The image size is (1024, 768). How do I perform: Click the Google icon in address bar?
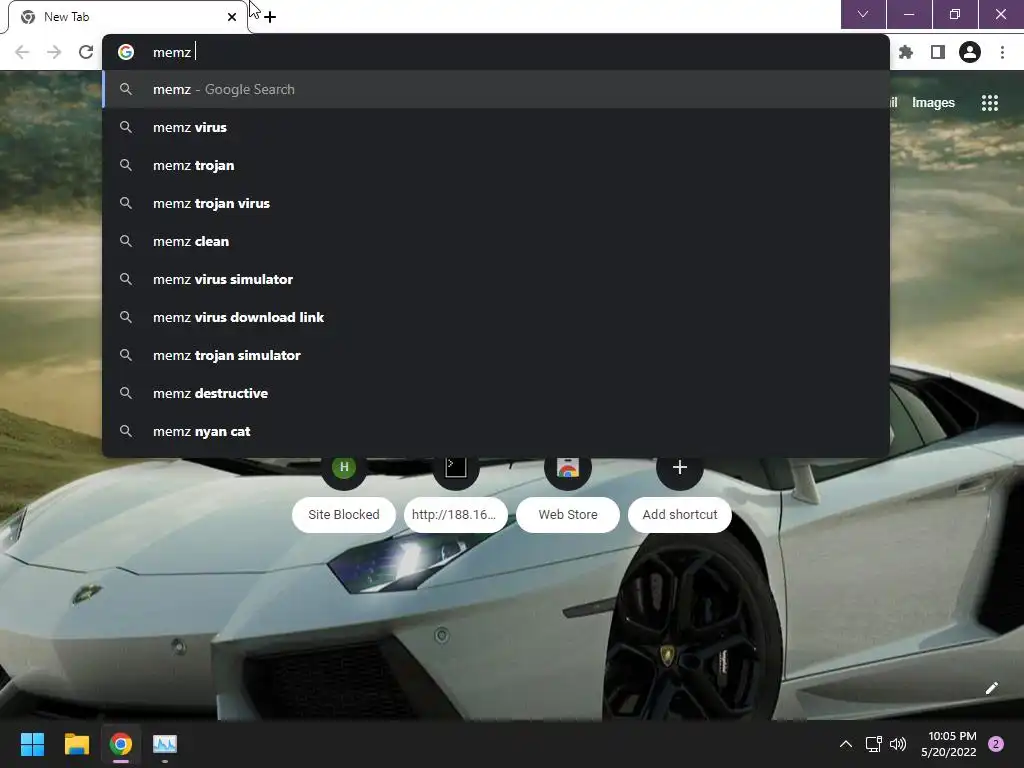click(126, 52)
